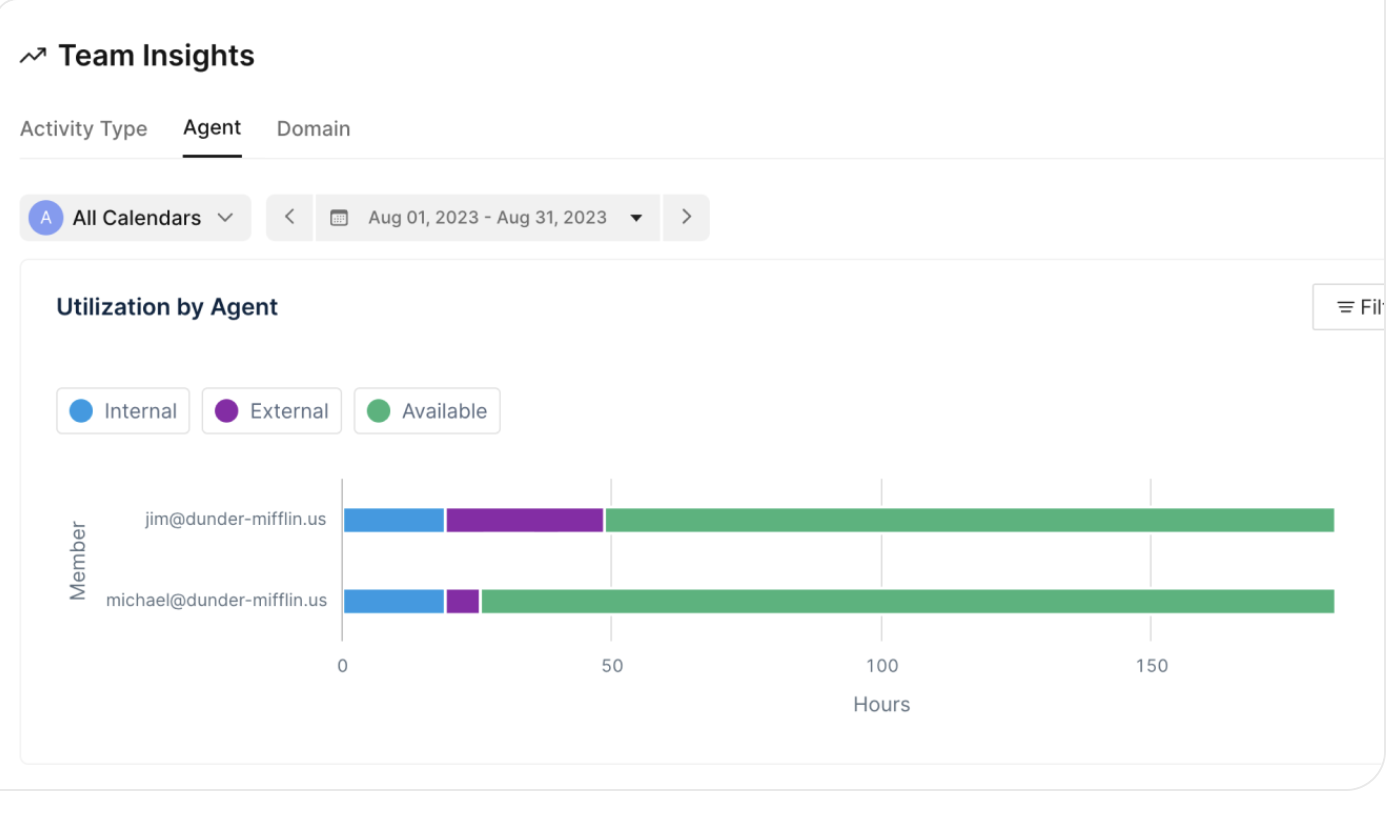Switch to the Activity Type tab

(x=83, y=128)
